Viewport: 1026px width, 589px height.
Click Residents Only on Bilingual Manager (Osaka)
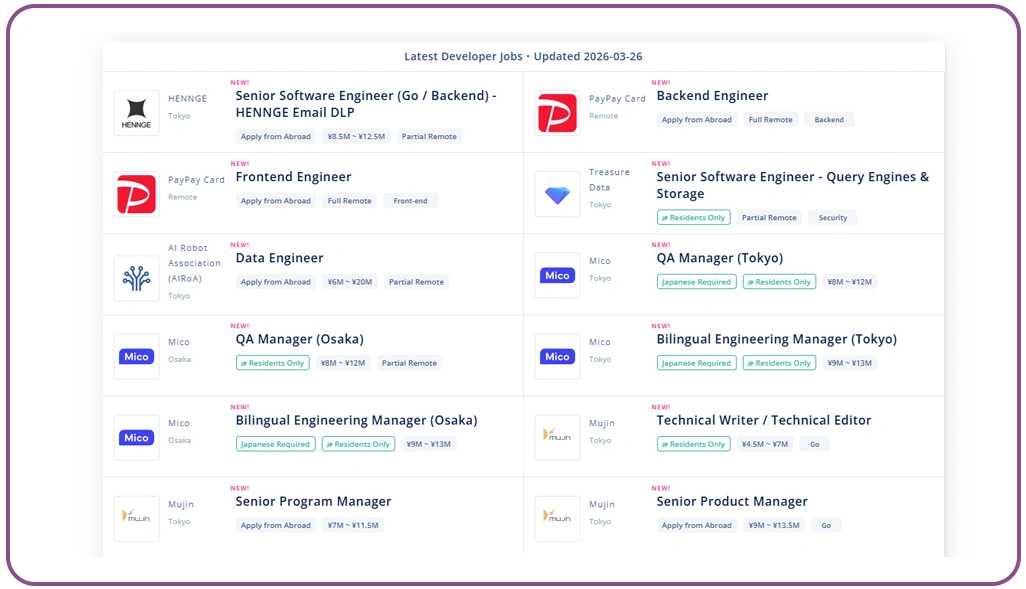tap(359, 444)
